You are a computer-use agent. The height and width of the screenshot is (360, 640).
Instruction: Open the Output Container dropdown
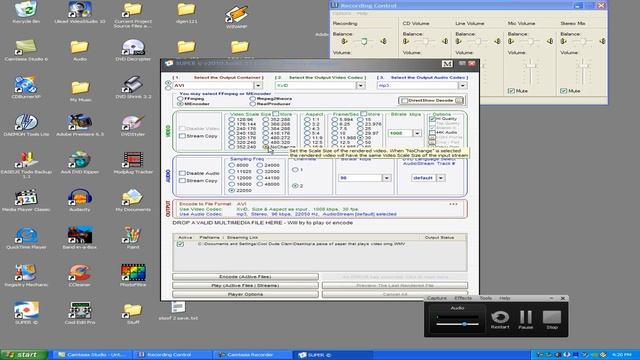tap(258, 85)
